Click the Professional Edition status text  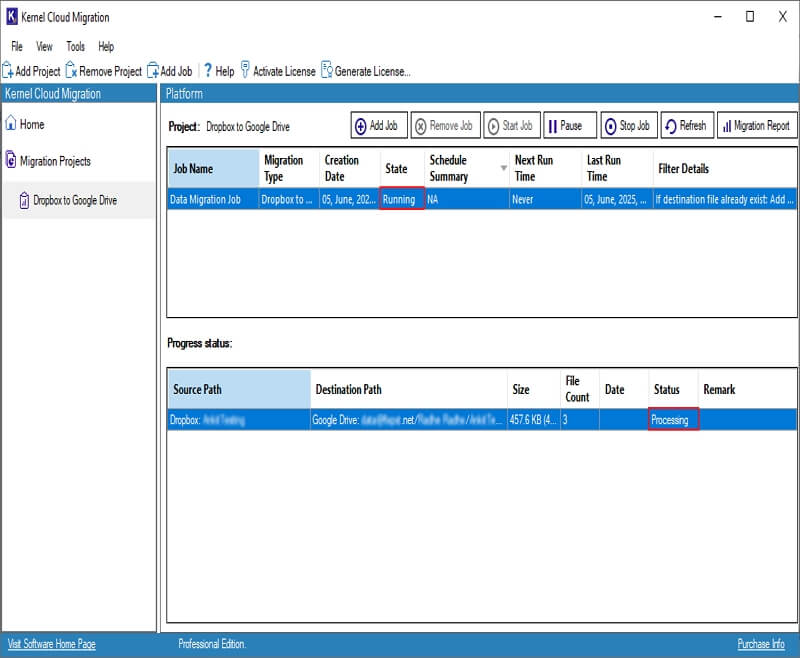tap(212, 644)
